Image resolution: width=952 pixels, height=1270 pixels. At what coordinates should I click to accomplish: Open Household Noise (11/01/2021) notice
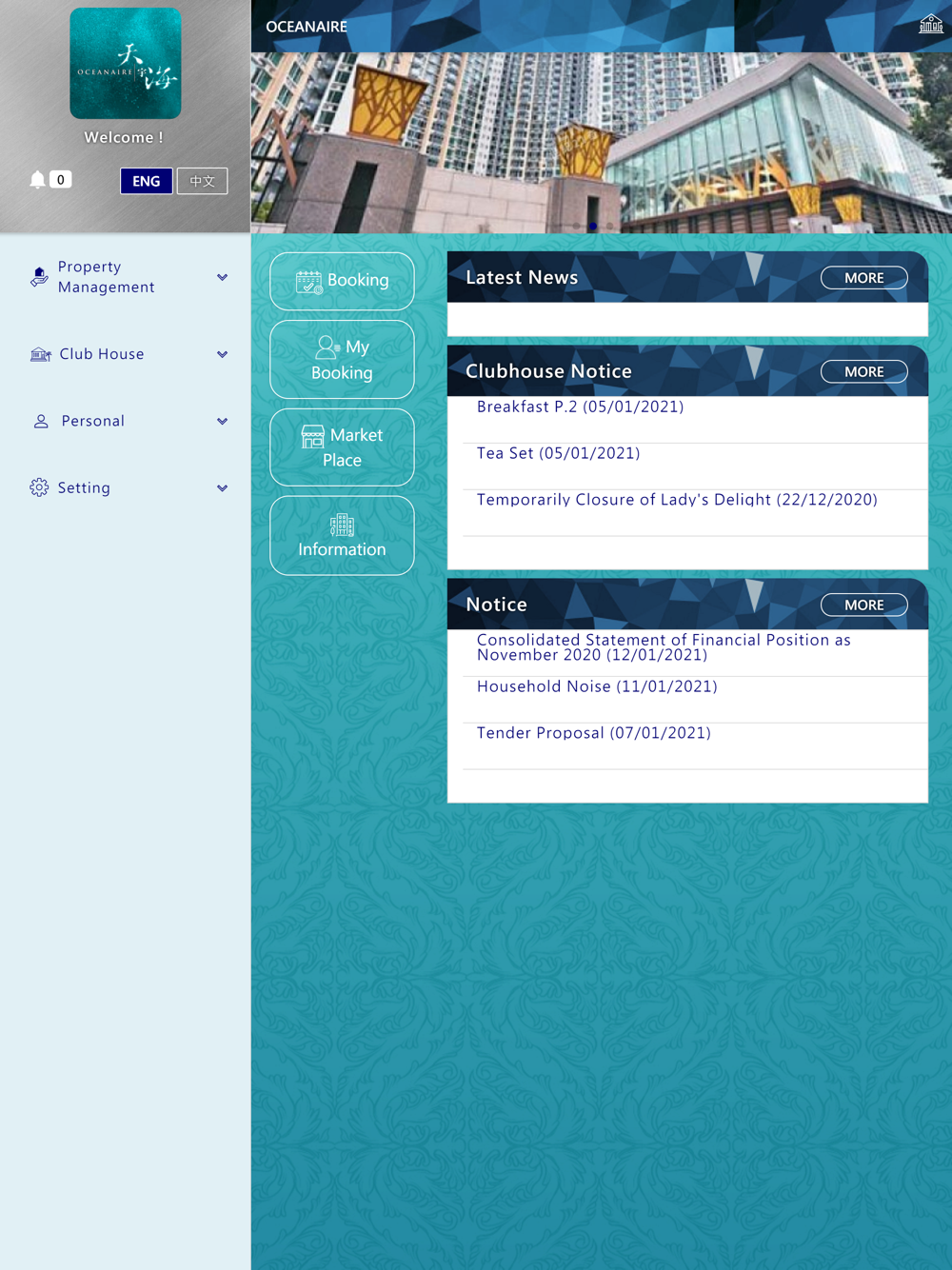(597, 686)
